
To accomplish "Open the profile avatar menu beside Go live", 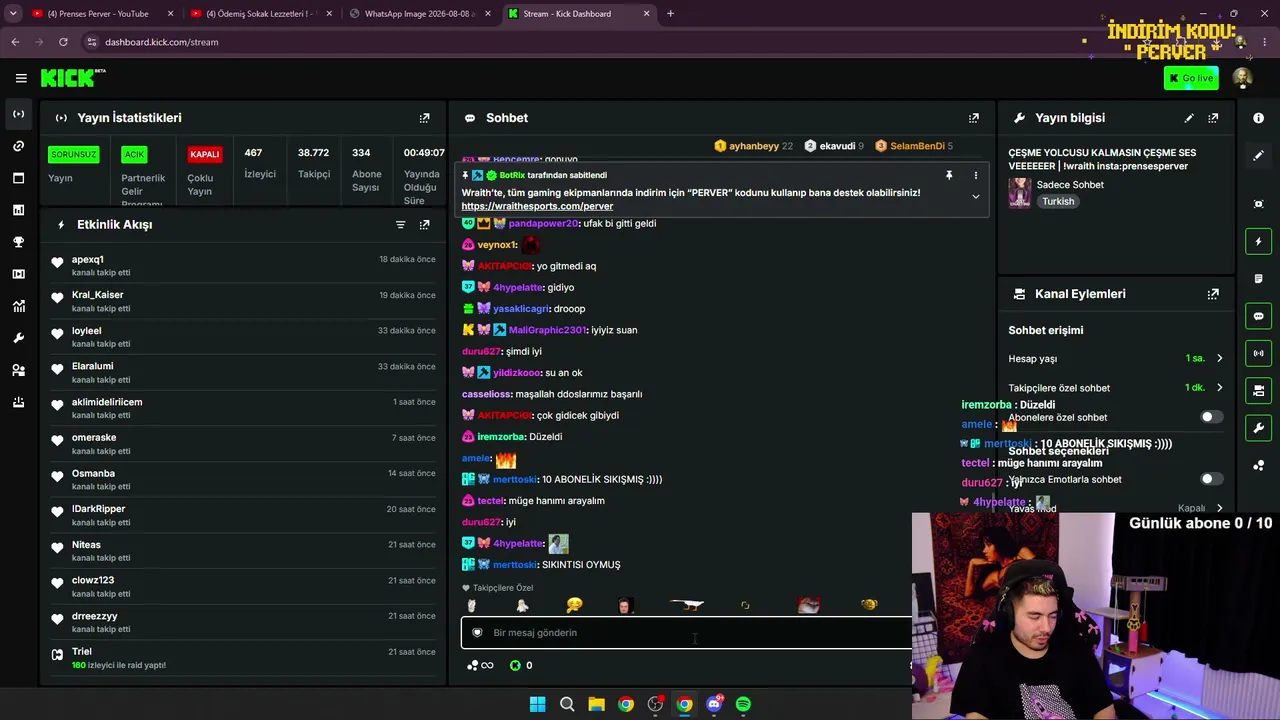I will [x=1242, y=78].
